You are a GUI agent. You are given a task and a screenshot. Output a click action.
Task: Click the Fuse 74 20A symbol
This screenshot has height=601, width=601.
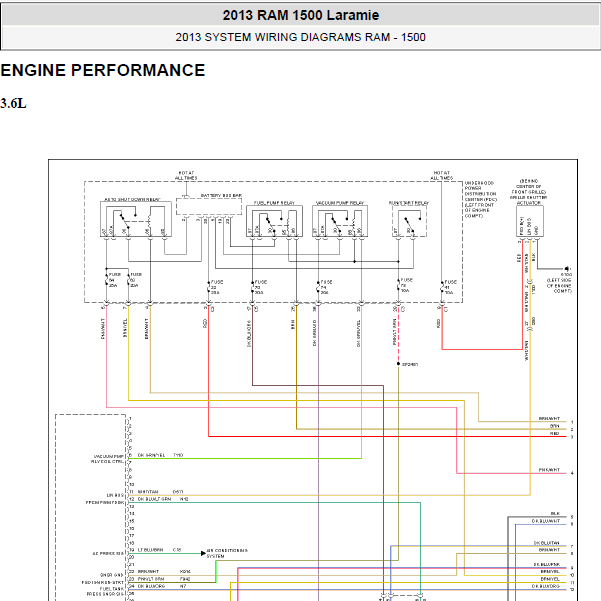pos(318,287)
